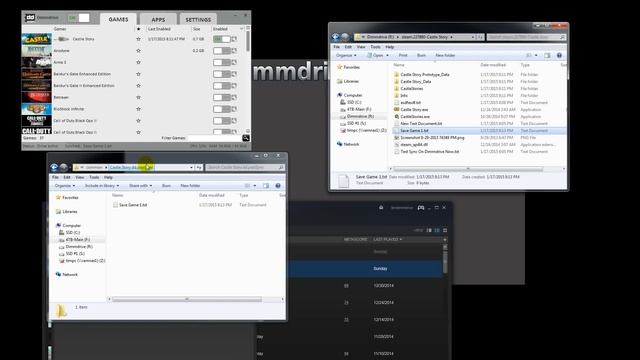Click the Filter Games search magnifier icon
Image resolution: width=640 pixels, height=360 pixels.
point(246,138)
